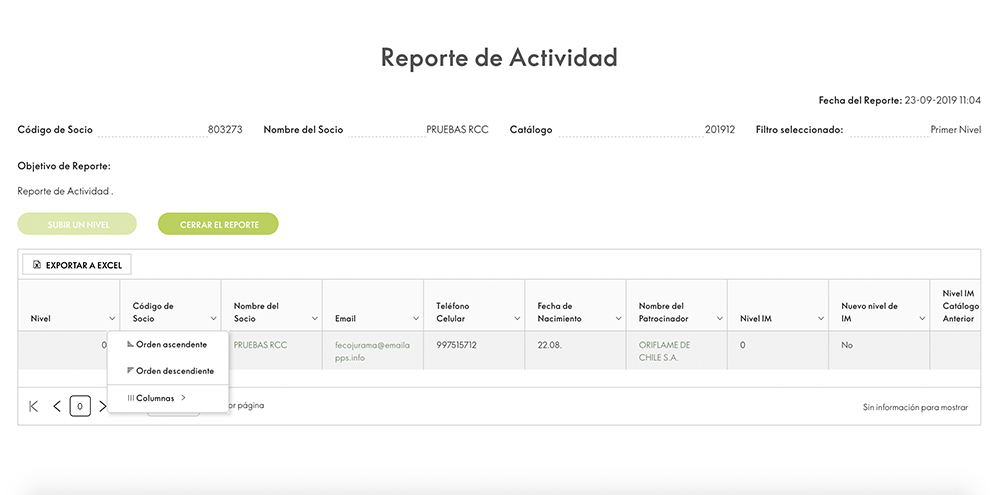Open the Nivel column menu chevron
The height and width of the screenshot is (495, 1000).
coord(111,319)
